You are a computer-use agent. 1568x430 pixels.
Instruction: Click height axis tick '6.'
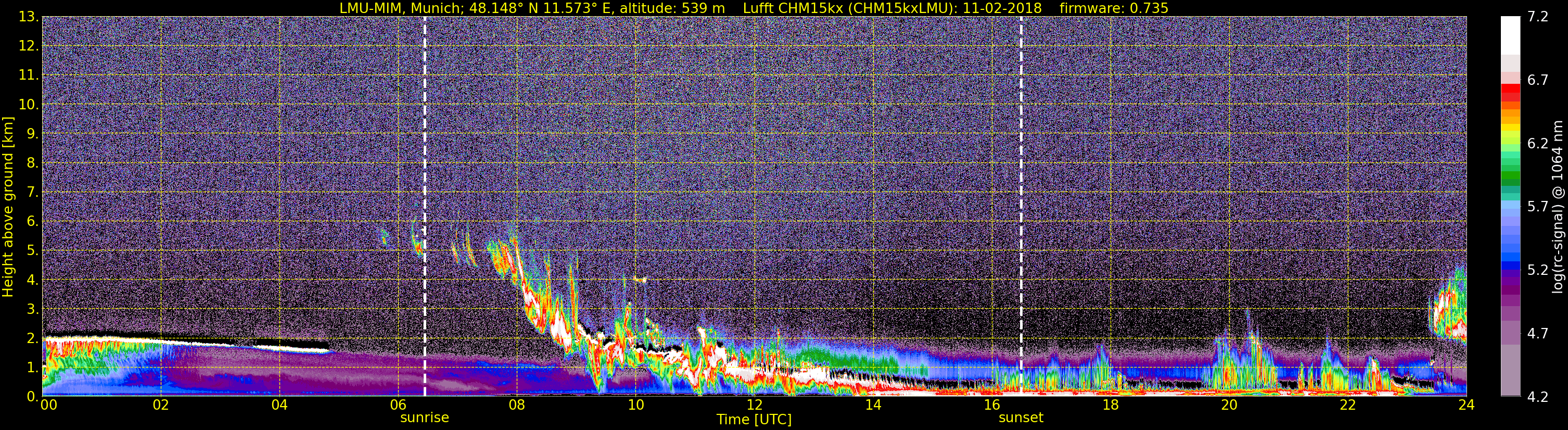tap(33, 221)
